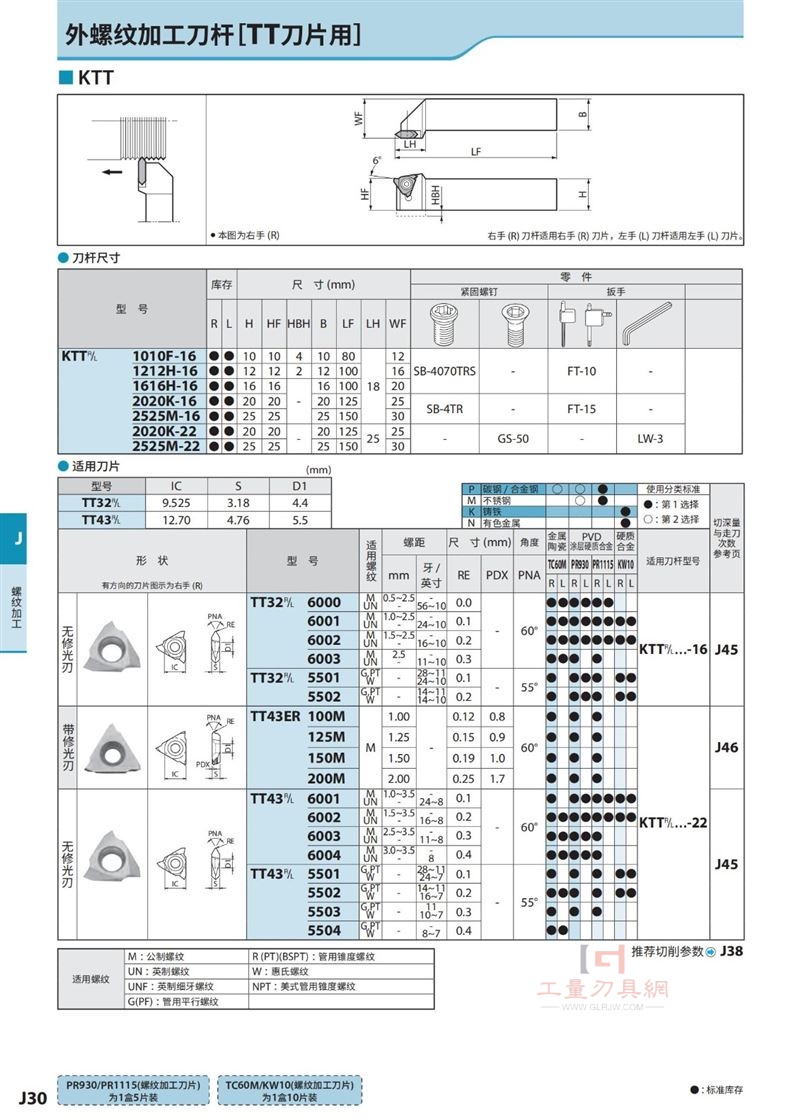Click model row 2525M-22
The image size is (800, 1120).
pos(400,446)
